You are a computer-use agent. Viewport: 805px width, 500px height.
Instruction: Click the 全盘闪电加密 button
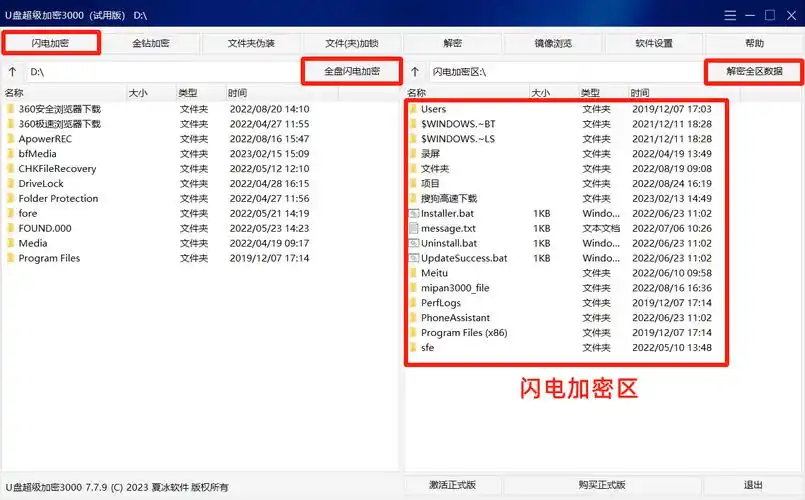click(x=351, y=72)
